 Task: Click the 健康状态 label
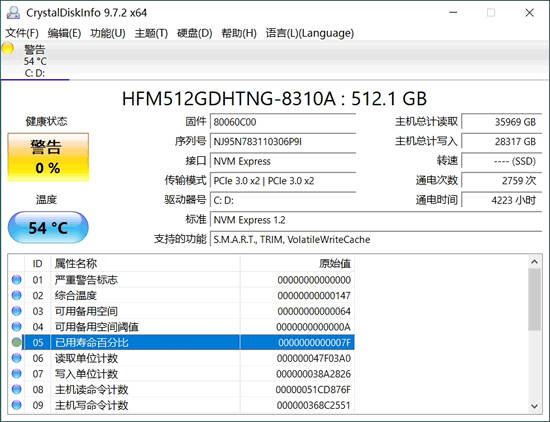tap(46, 121)
